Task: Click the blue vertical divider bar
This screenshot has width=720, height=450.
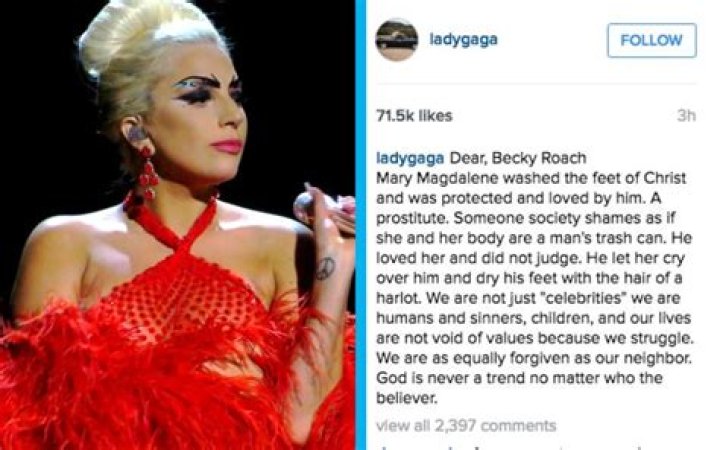Action: click(x=361, y=225)
